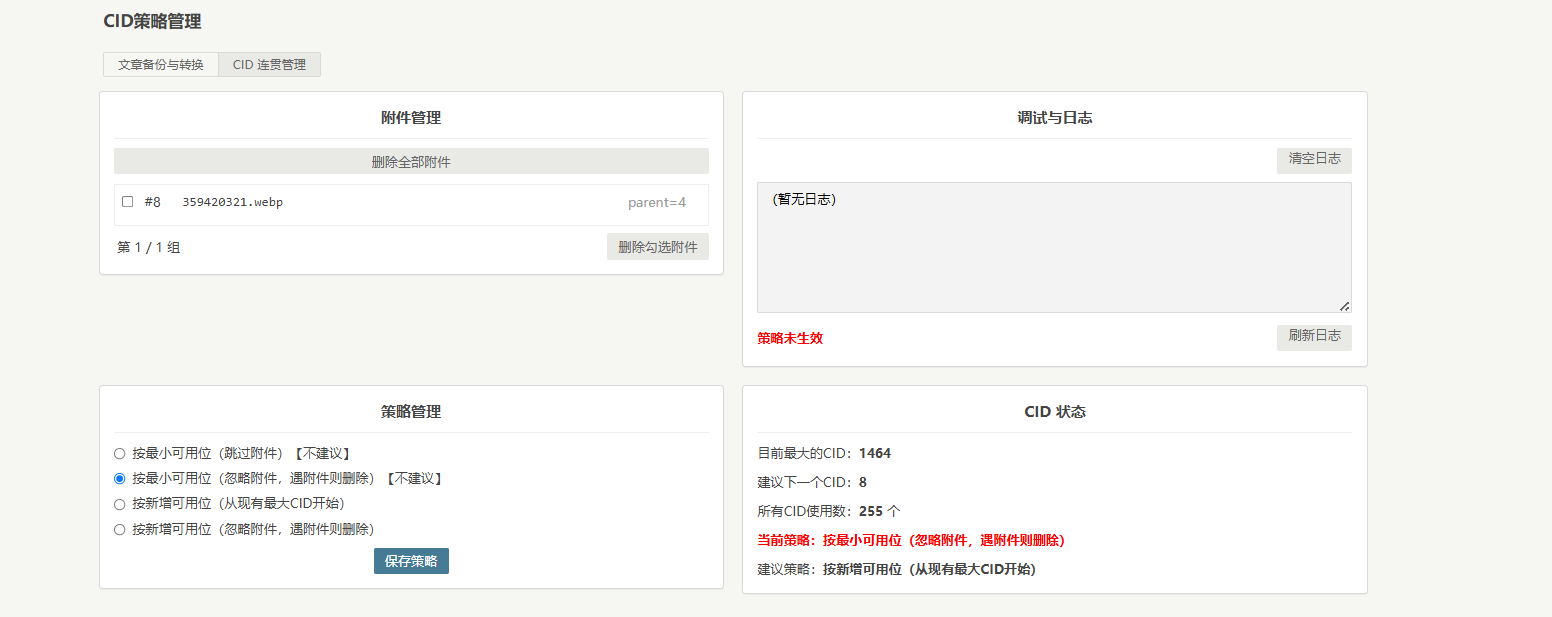This screenshot has height=617, width=1552.
Task: Pick 按新增可用位（忽略附件，遇附件则删除）radio option
Action: (120, 529)
